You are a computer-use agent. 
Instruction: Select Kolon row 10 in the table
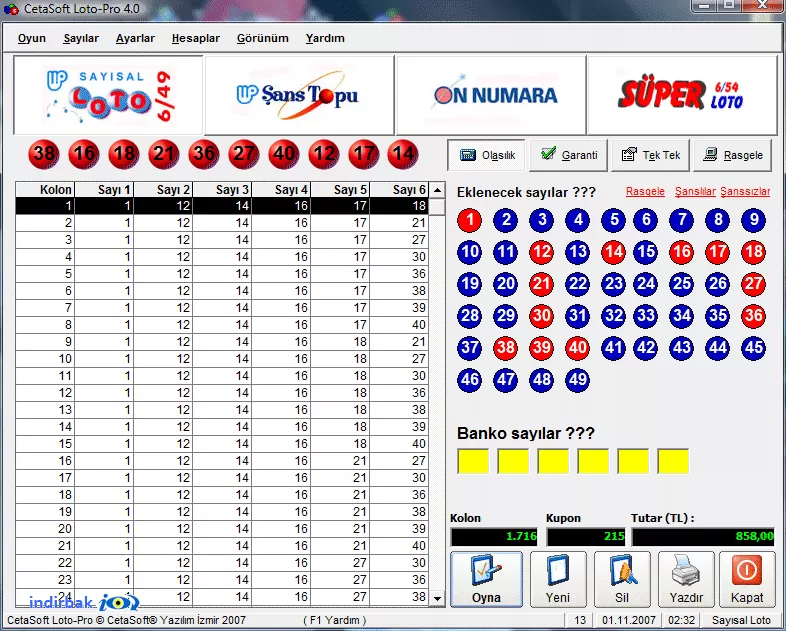coord(222,359)
